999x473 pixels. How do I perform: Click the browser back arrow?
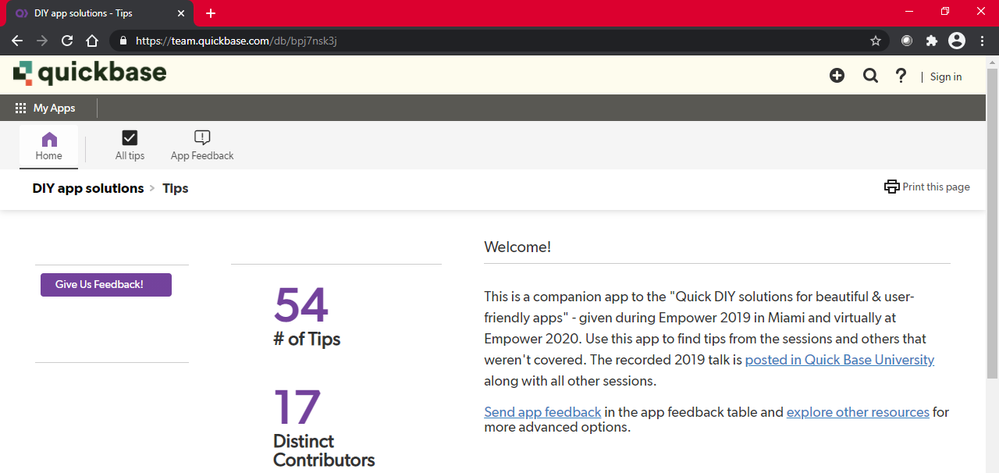click(17, 41)
